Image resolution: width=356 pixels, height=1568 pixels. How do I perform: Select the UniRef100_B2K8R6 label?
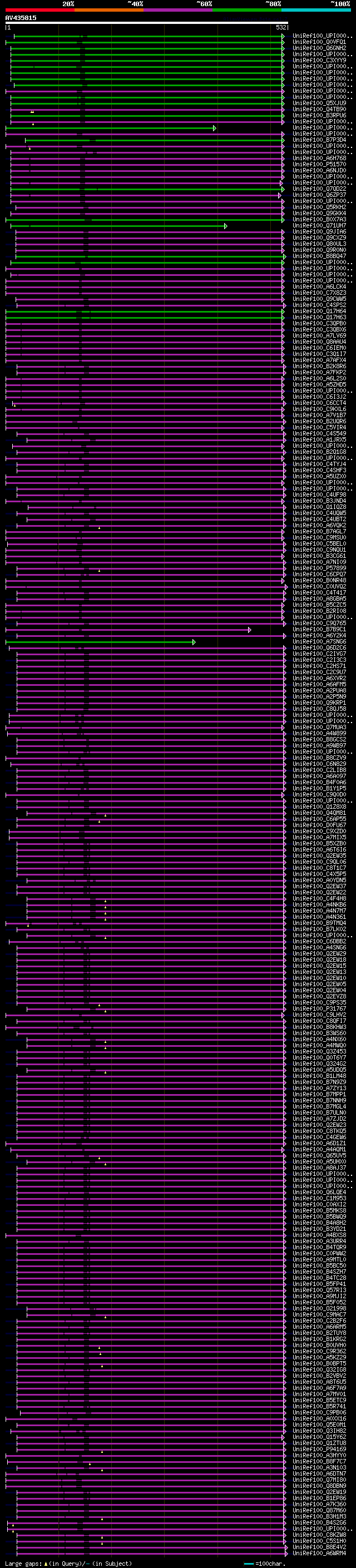tap(319, 367)
